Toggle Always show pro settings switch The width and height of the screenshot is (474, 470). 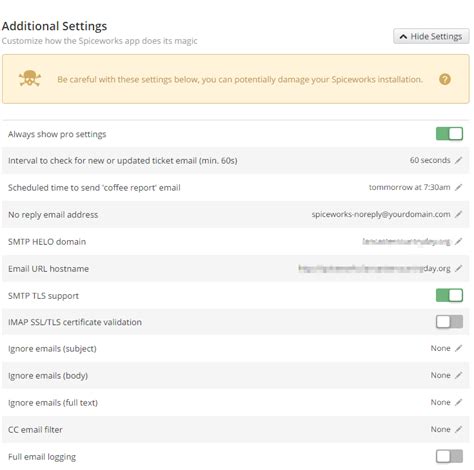(x=449, y=134)
